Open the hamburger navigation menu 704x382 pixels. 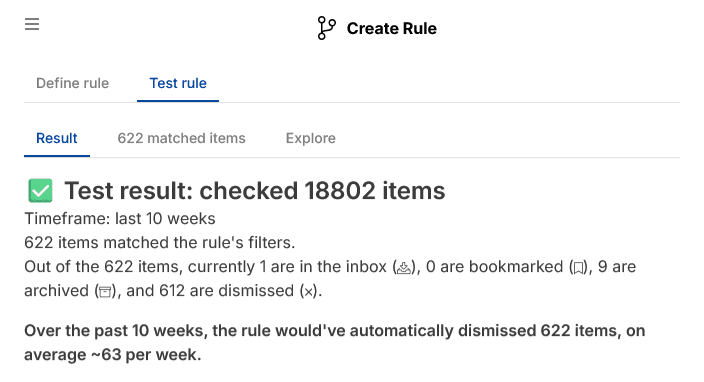tap(32, 24)
